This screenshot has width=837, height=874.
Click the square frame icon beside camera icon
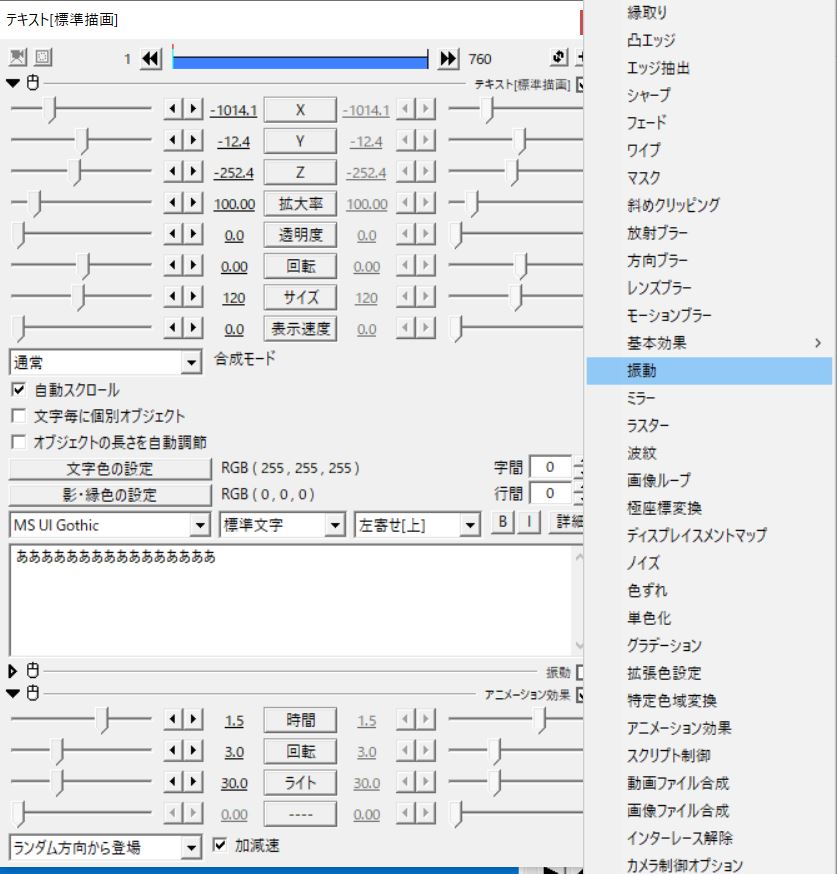click(43, 57)
